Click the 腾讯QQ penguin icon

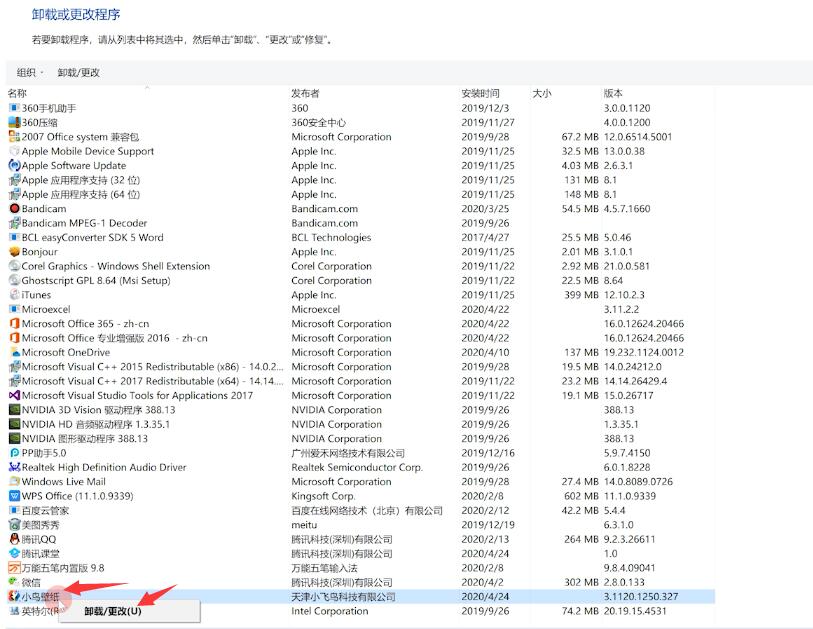15,539
